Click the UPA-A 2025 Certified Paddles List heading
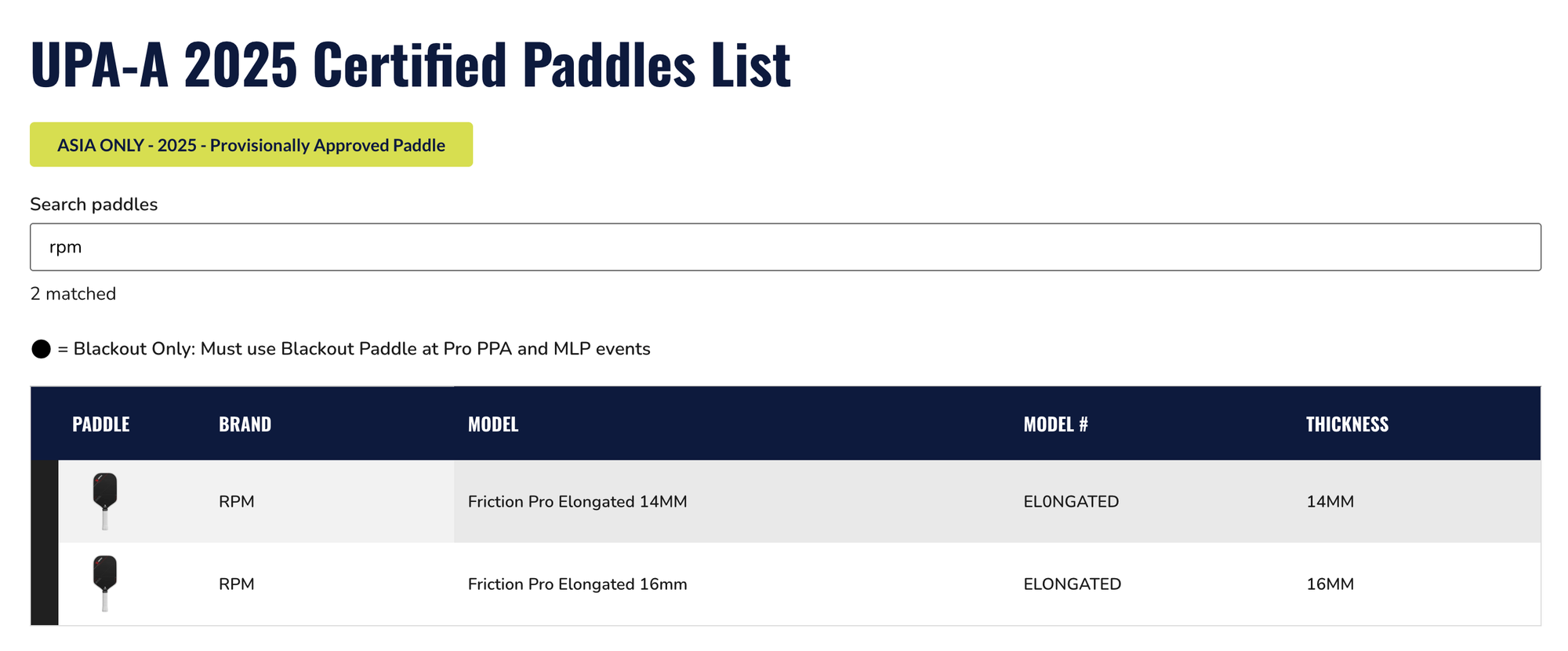This screenshot has height=651, width=1568. pyautogui.click(x=410, y=64)
